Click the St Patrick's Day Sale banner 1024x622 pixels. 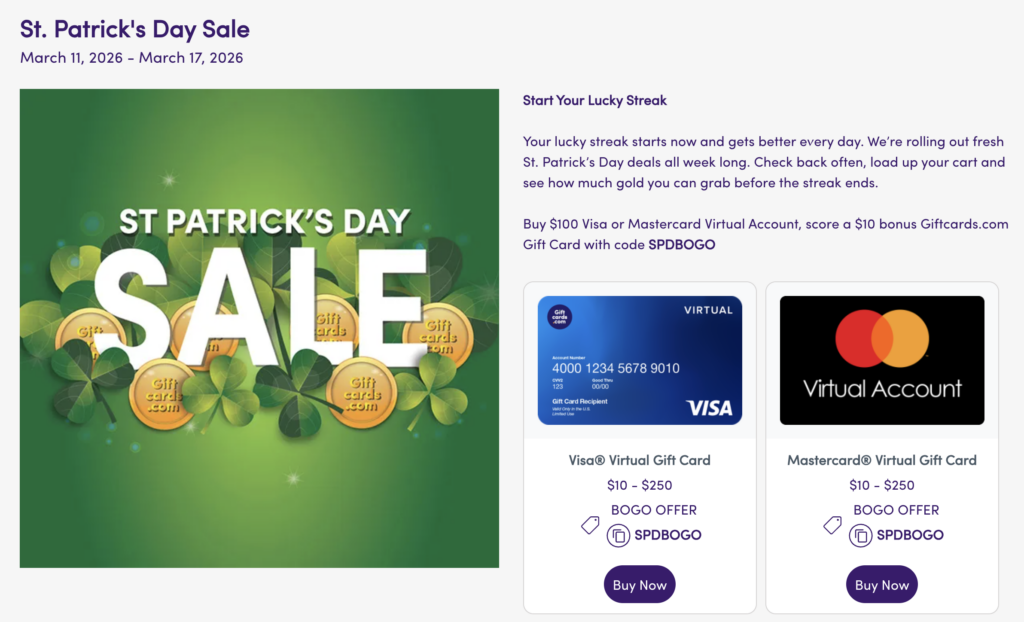(259, 328)
